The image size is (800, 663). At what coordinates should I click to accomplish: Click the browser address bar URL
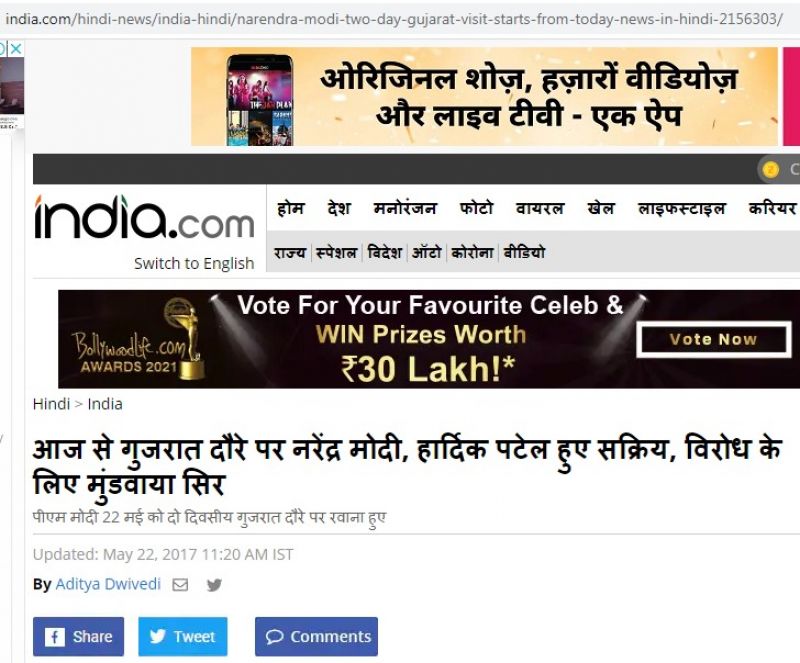coord(394,19)
